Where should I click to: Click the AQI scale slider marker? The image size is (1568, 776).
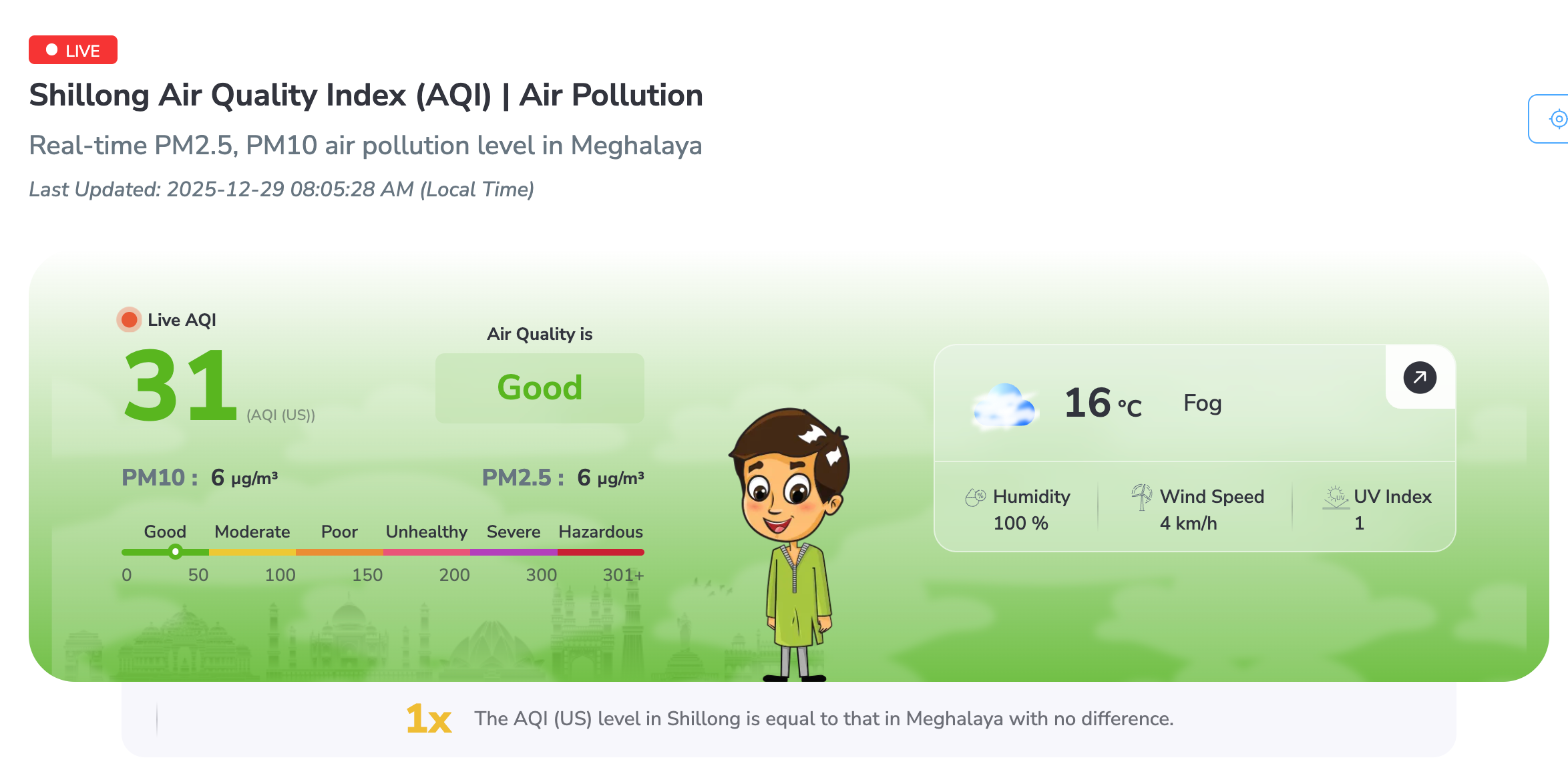click(x=175, y=552)
